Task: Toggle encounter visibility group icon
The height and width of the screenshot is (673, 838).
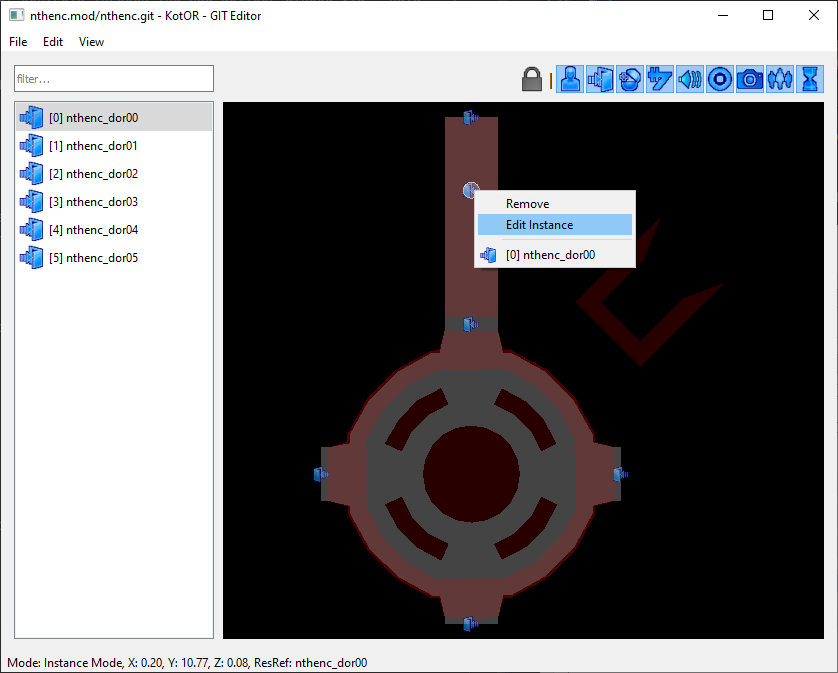Action: (780, 79)
